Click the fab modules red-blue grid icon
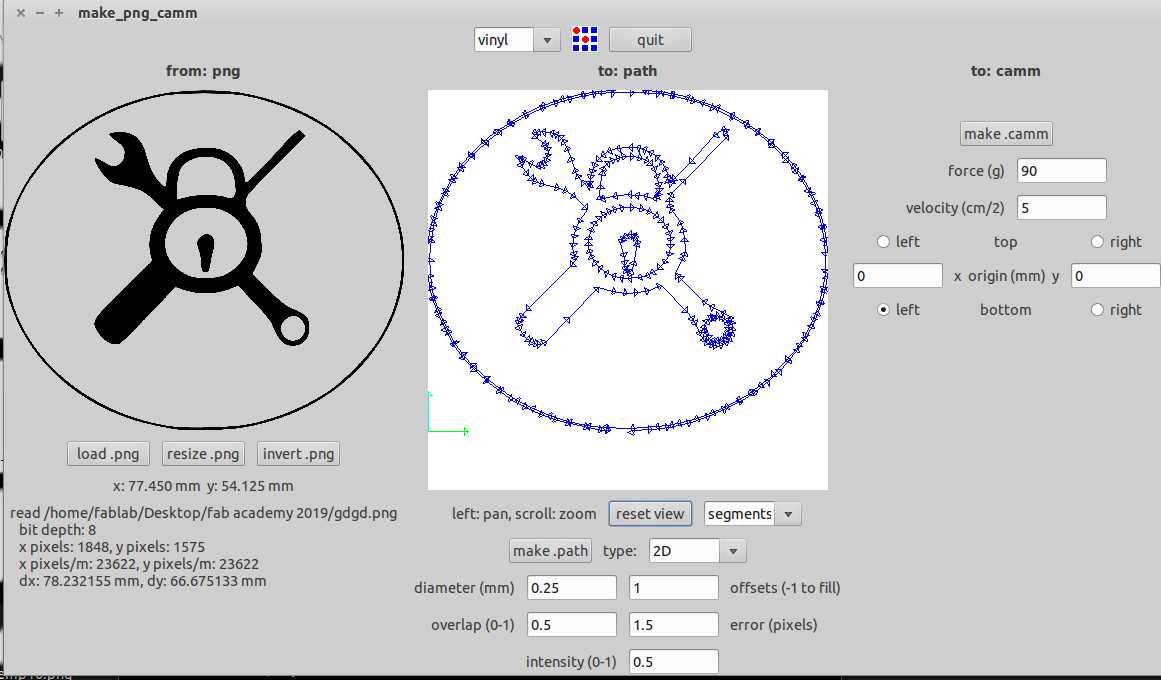Viewport: 1161px width, 680px height. coord(585,39)
